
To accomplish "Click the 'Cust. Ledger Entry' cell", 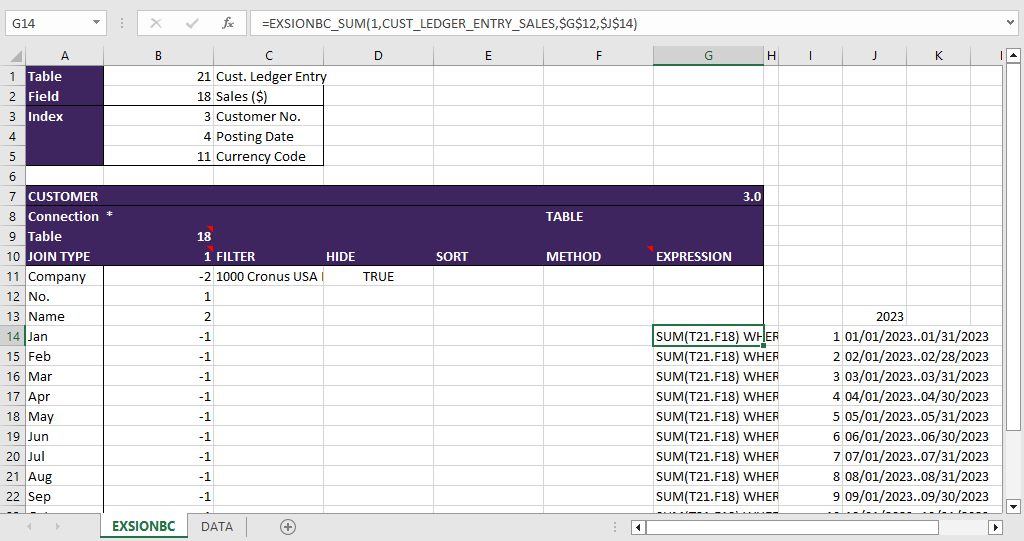I will (268, 76).
